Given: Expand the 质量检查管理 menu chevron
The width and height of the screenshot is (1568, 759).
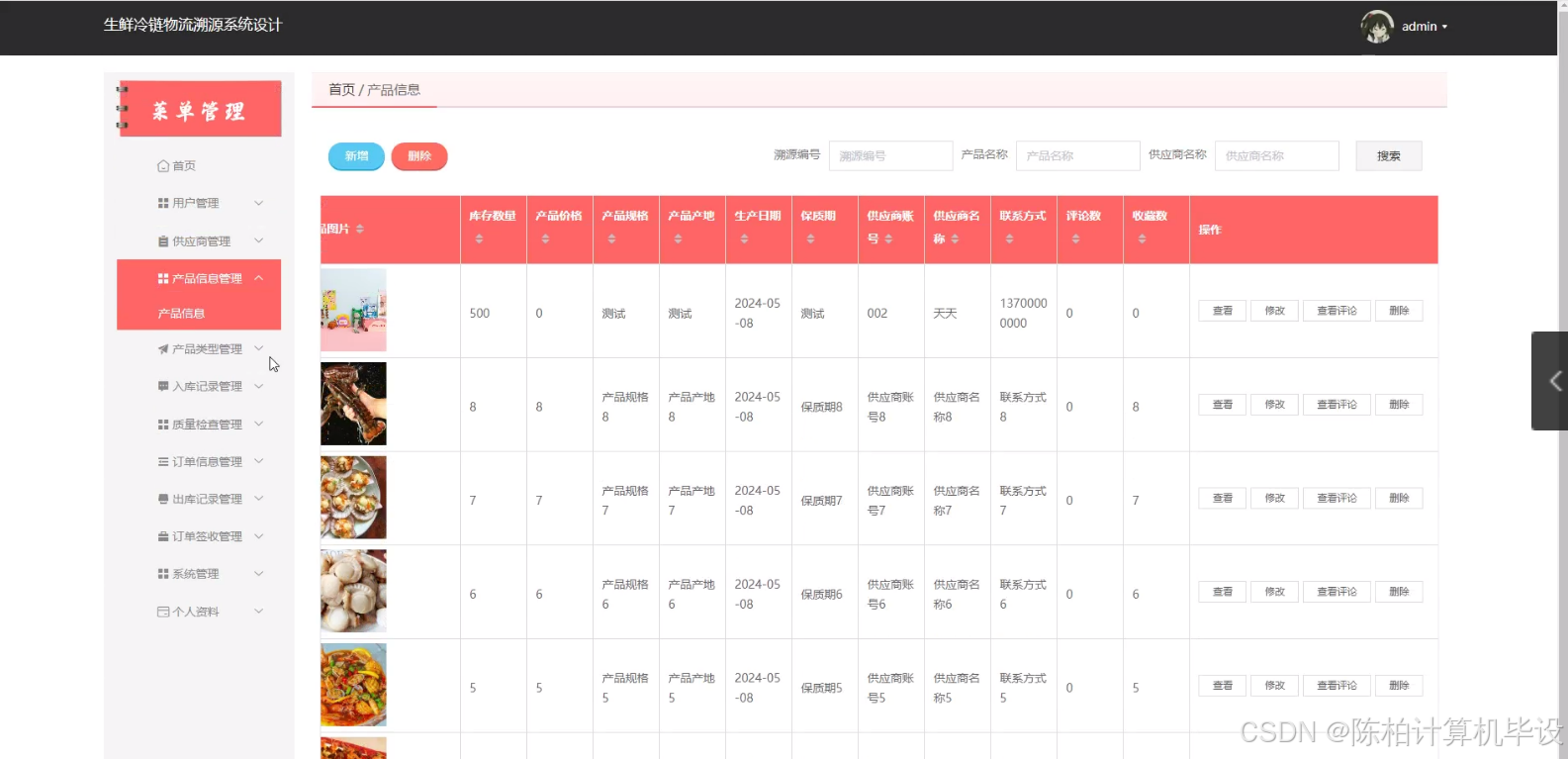Looking at the screenshot, I should (x=259, y=424).
